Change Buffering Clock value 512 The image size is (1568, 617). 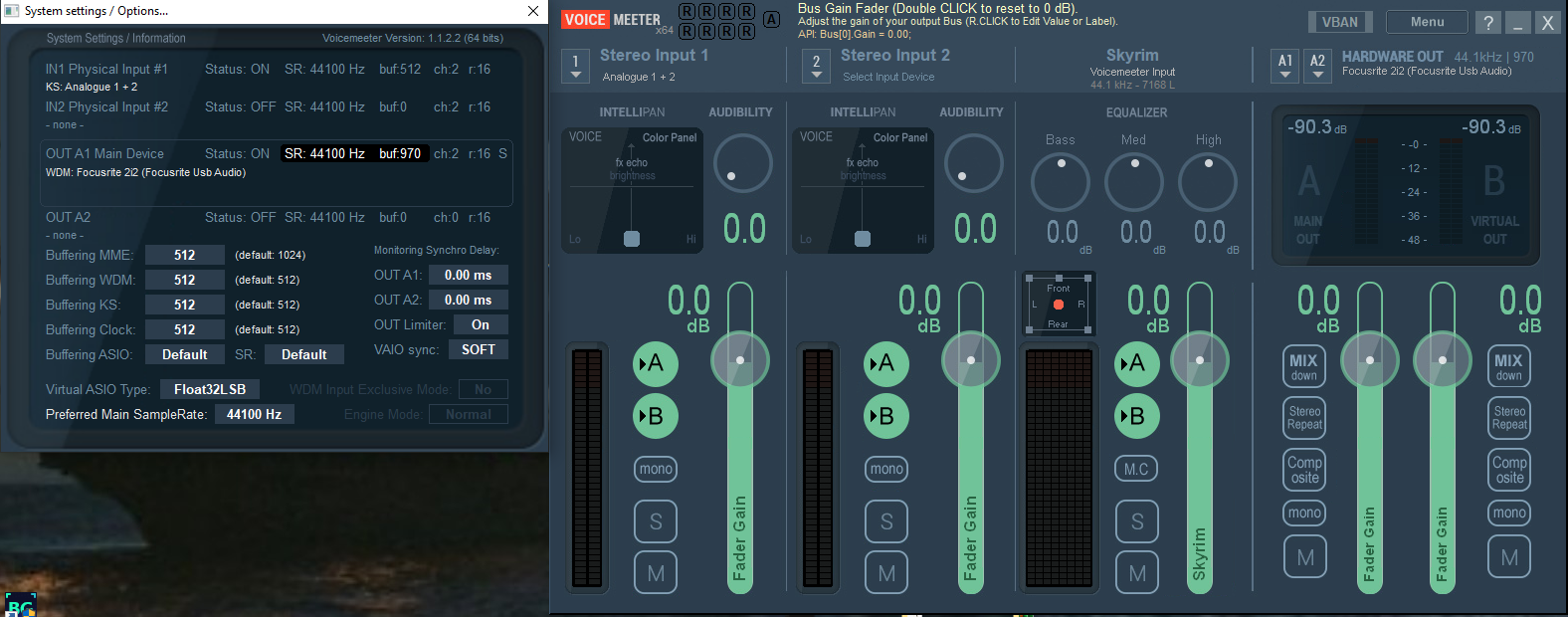pyautogui.click(x=185, y=329)
